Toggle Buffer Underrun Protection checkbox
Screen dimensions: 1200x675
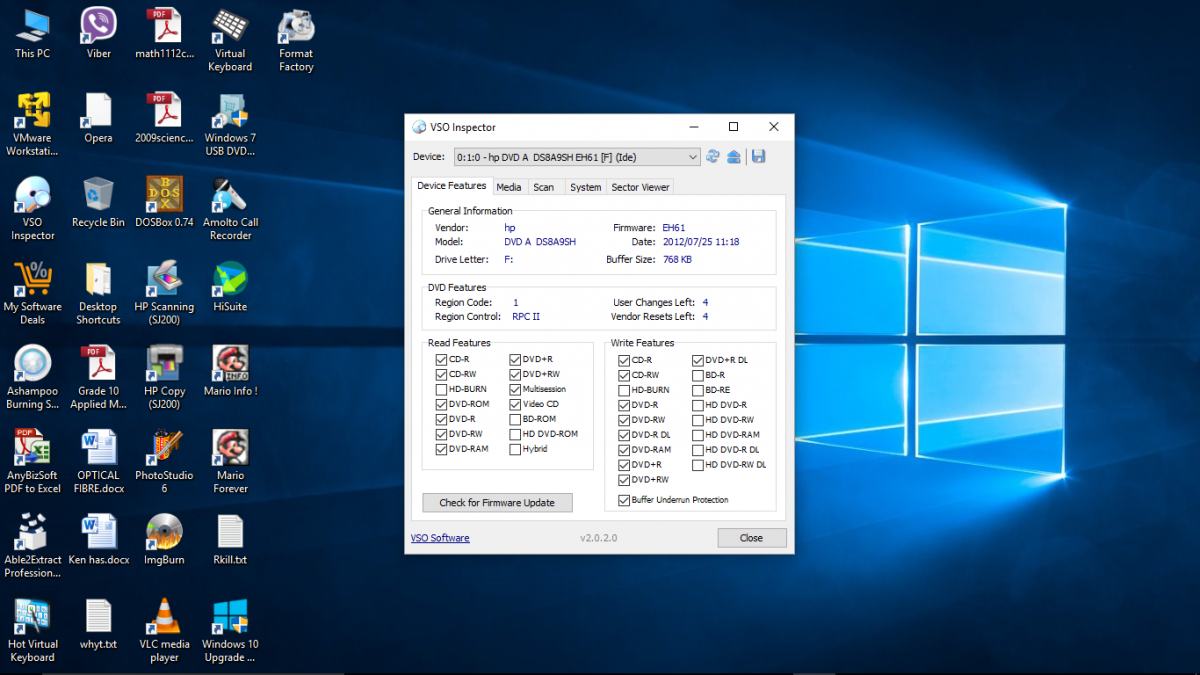point(624,499)
